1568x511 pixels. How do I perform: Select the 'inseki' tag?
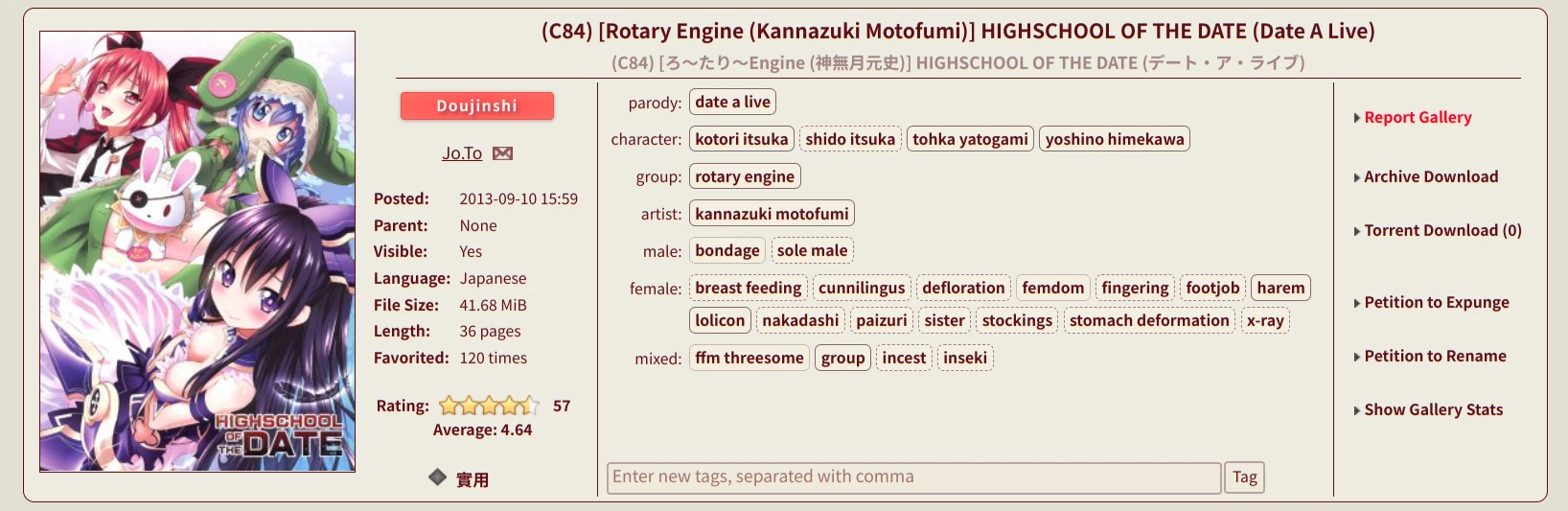coord(965,358)
